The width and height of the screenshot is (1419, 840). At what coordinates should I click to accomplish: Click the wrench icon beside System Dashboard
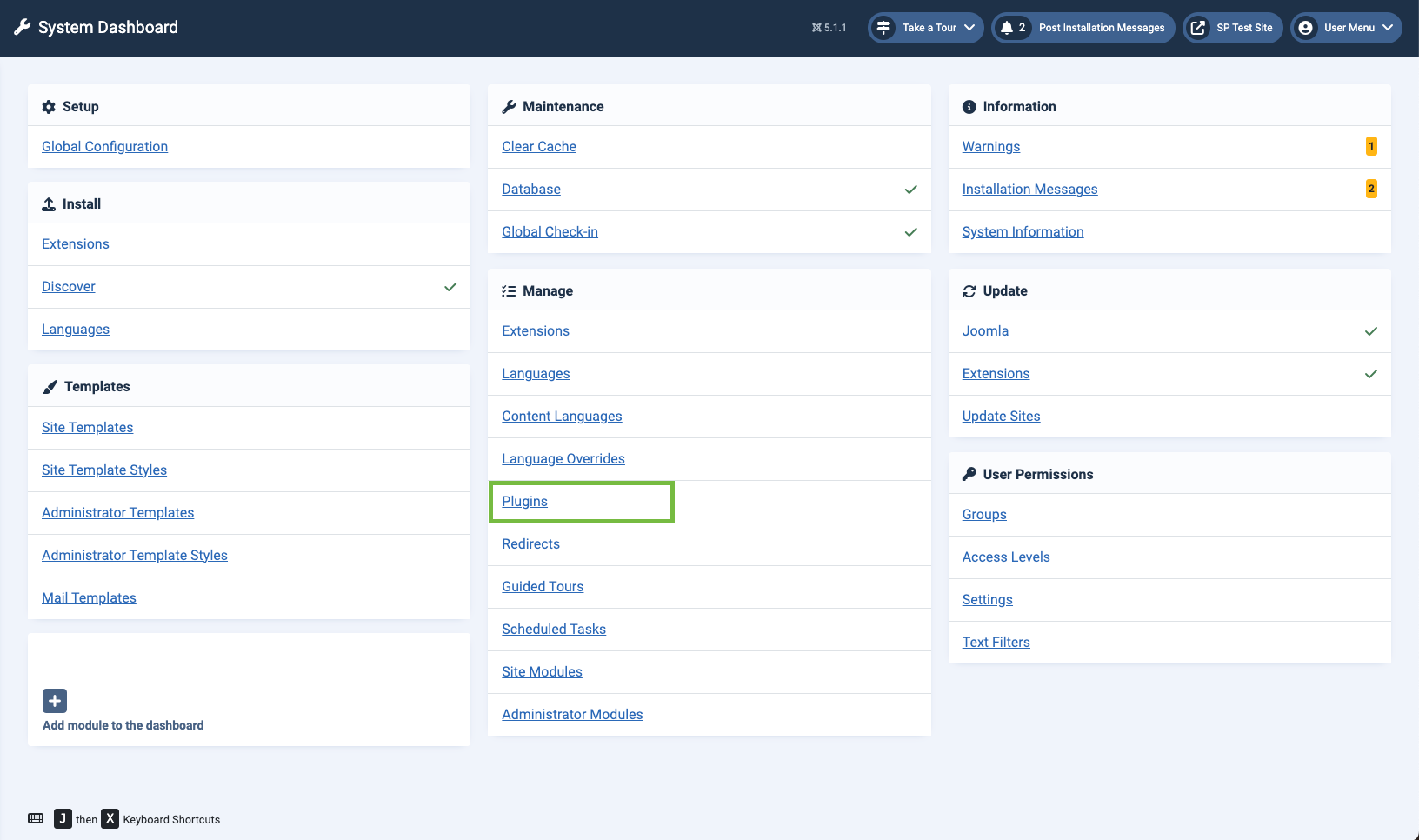click(x=23, y=27)
